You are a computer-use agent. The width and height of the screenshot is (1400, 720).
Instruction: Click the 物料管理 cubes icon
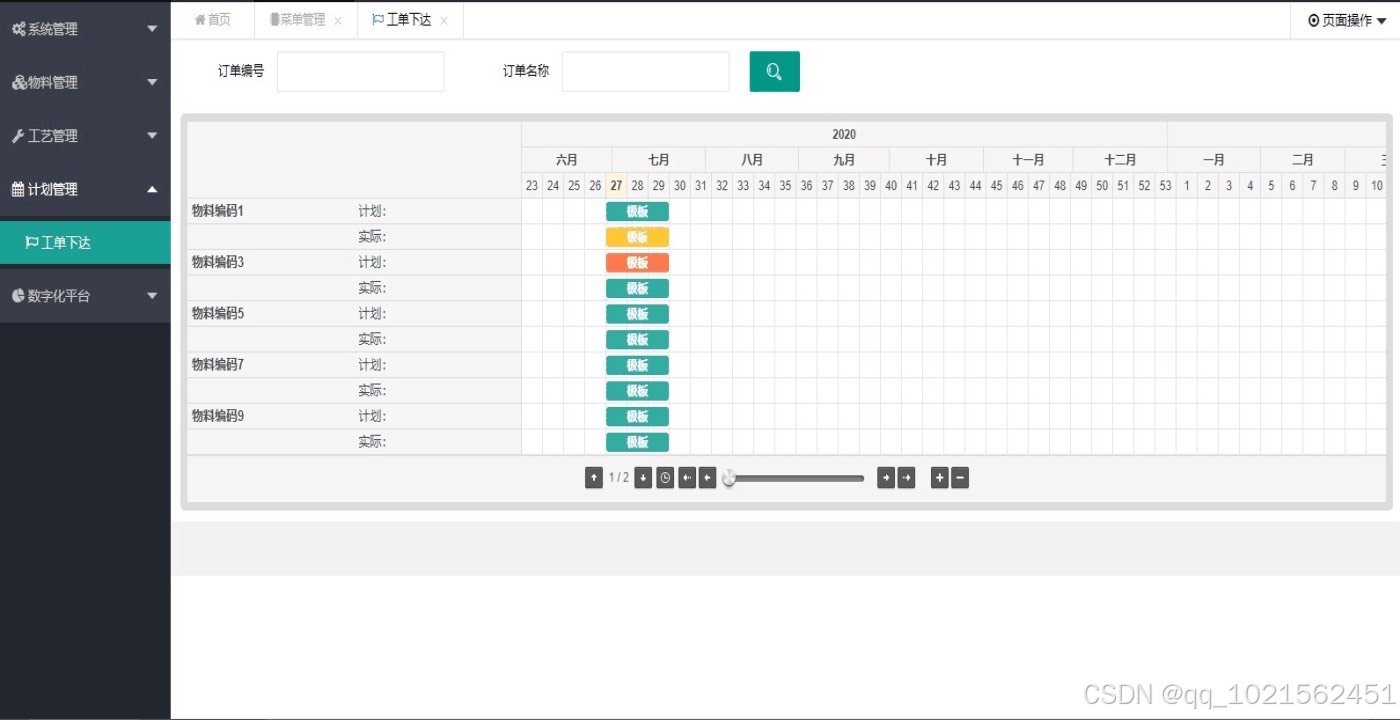pos(19,82)
